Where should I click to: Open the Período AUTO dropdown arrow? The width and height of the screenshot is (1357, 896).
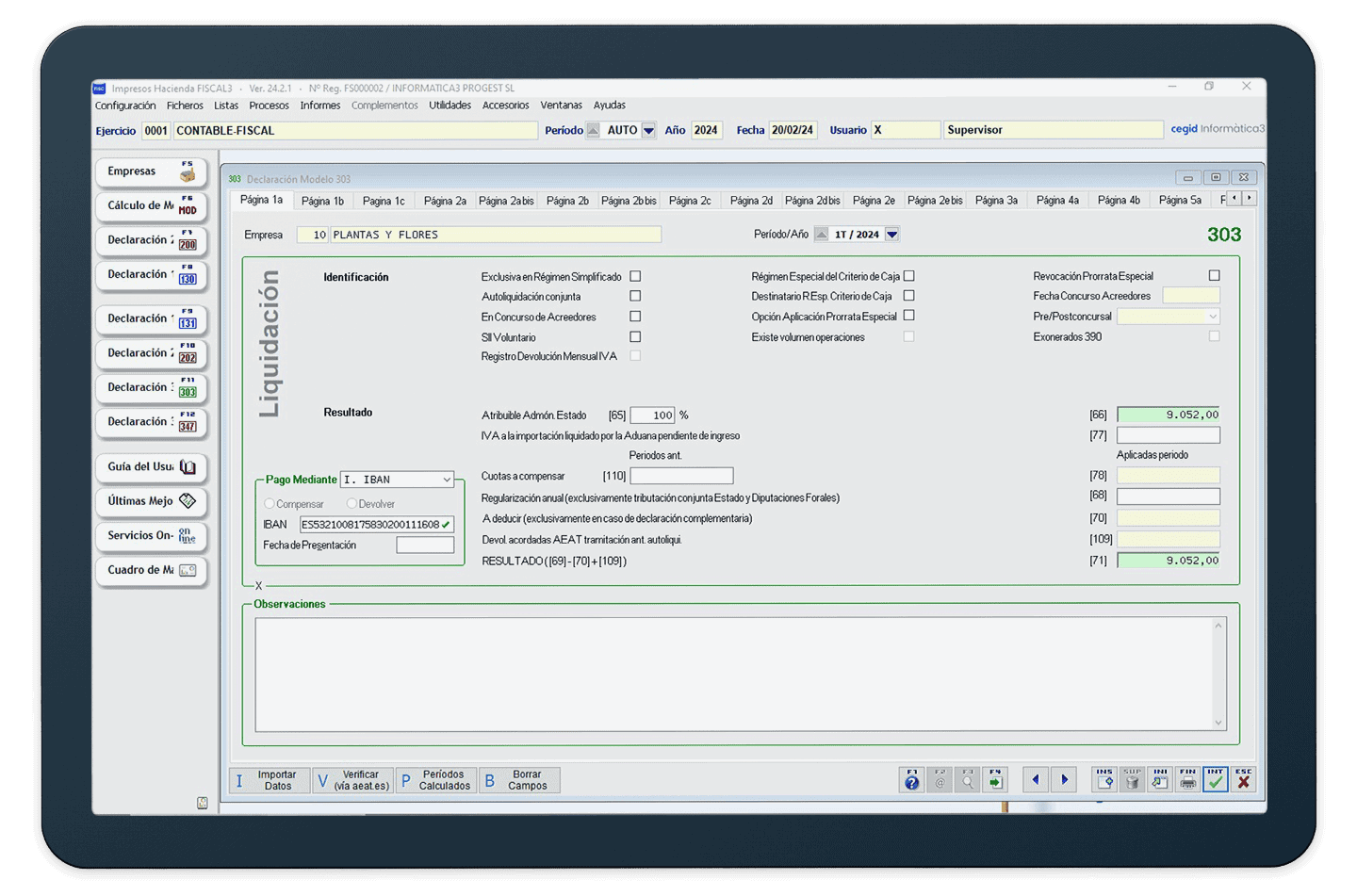pyautogui.click(x=649, y=131)
